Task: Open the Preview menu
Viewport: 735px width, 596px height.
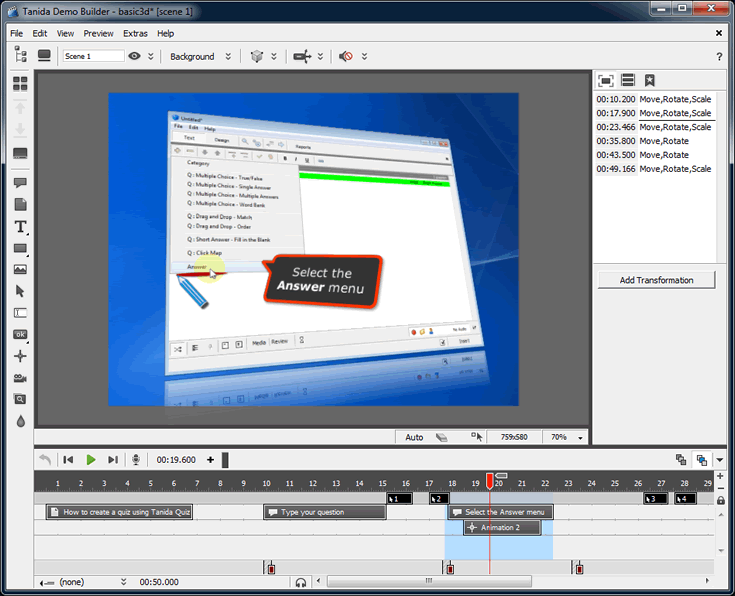Action: pos(98,33)
